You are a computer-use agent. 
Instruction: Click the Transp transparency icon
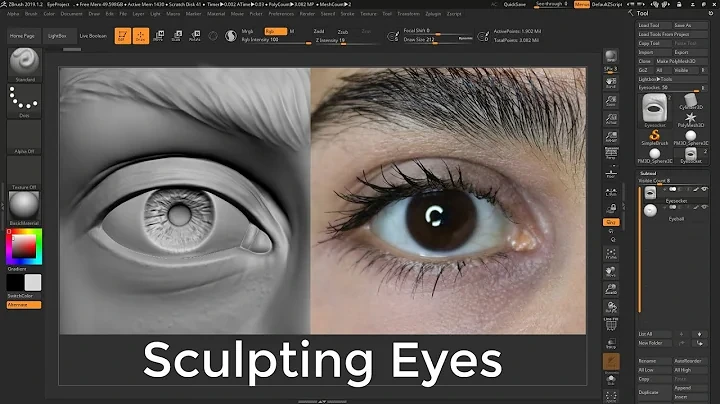click(x=611, y=343)
